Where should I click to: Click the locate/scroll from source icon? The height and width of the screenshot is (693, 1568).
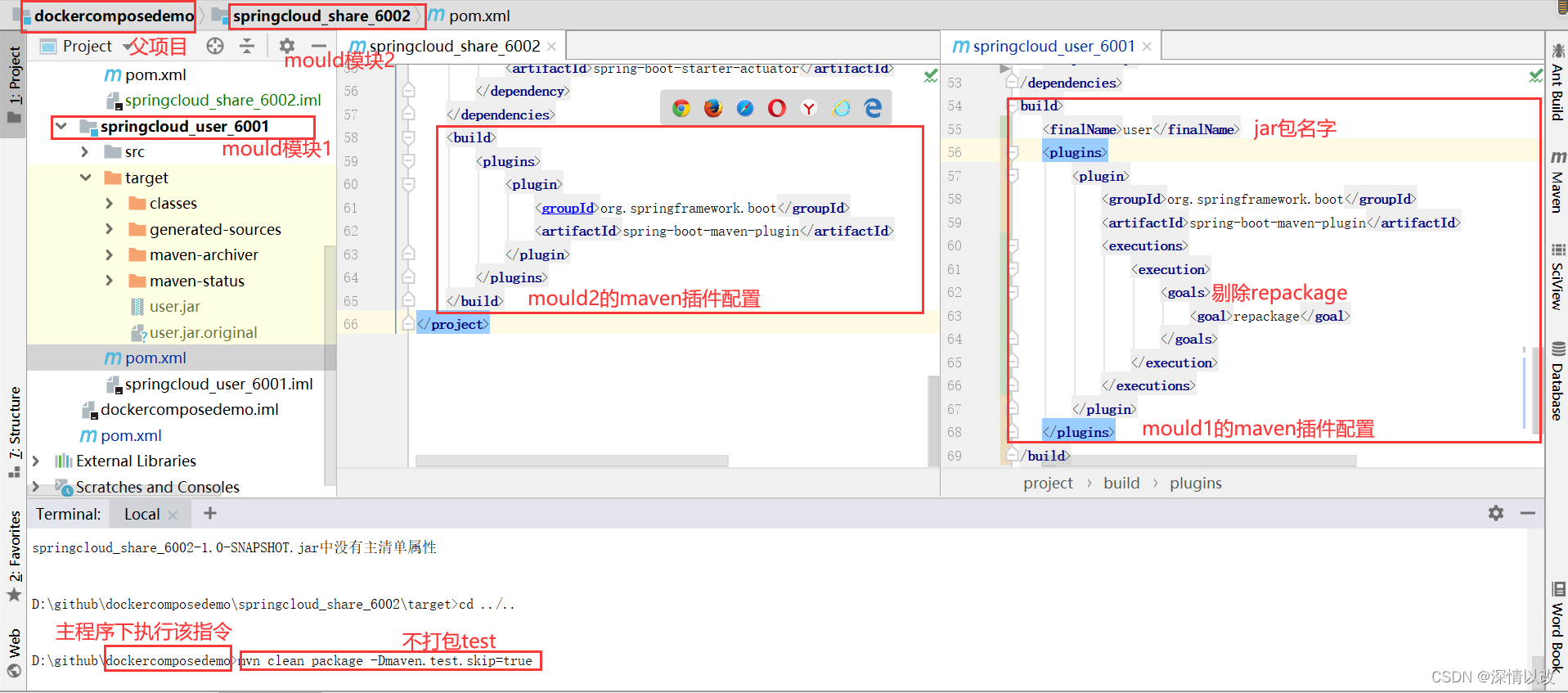pyautogui.click(x=215, y=46)
